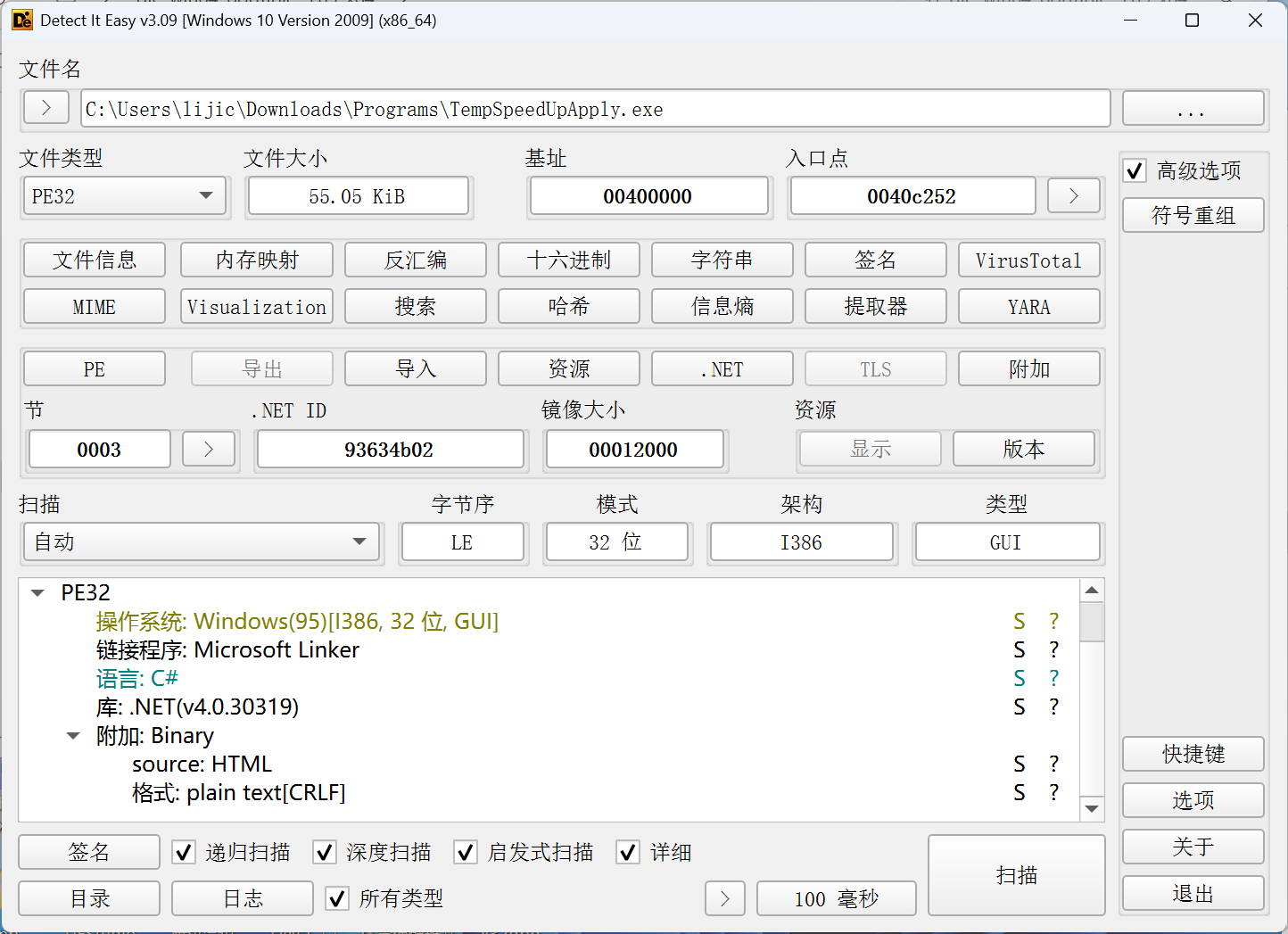
Task: Open the 目录 directory button
Action: 89,898
